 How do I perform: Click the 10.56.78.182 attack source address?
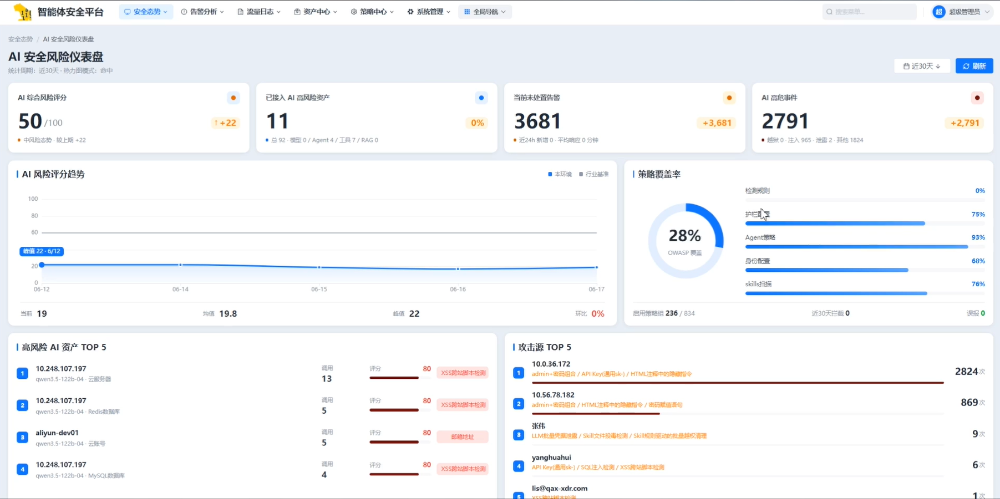click(553, 395)
